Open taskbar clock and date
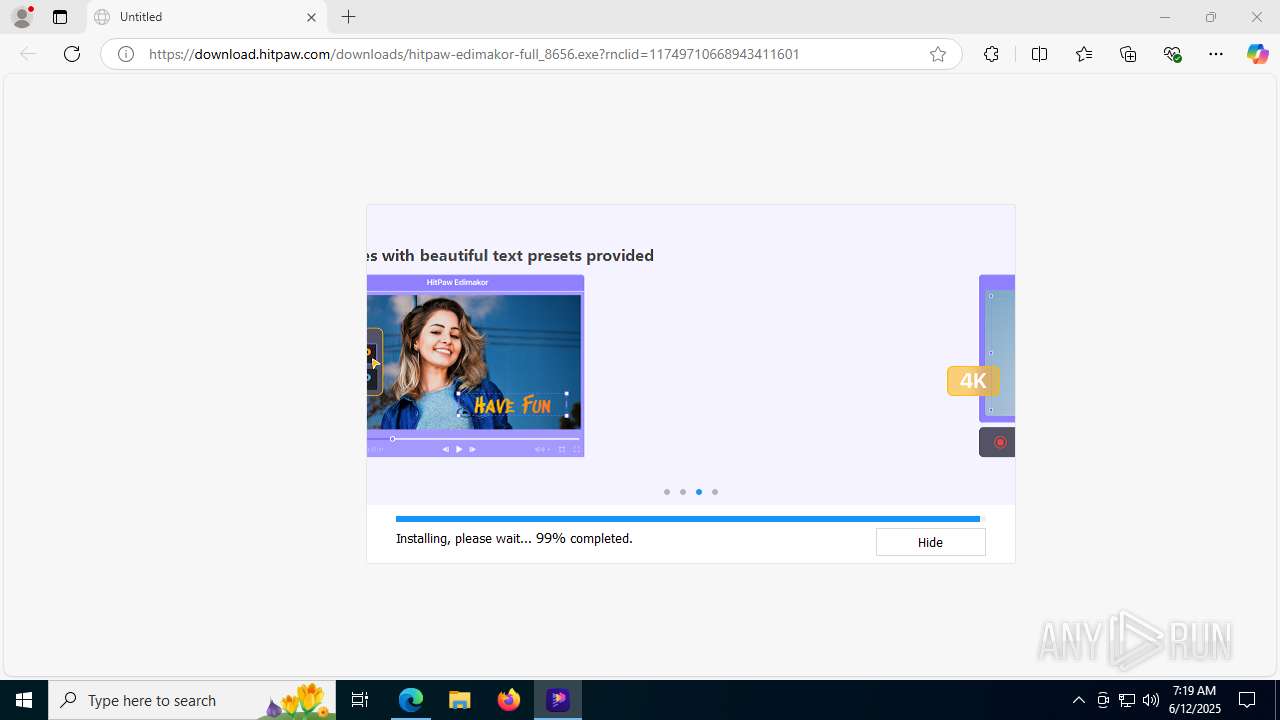 point(1196,700)
